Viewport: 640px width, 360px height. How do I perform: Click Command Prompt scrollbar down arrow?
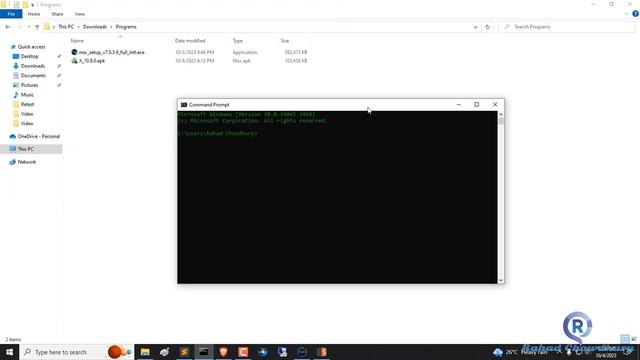(501, 280)
